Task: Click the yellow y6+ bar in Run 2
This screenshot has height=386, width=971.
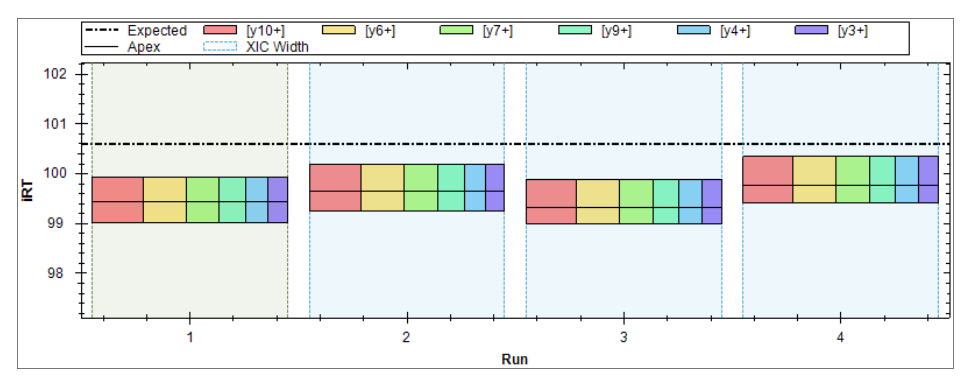Action: click(x=383, y=187)
